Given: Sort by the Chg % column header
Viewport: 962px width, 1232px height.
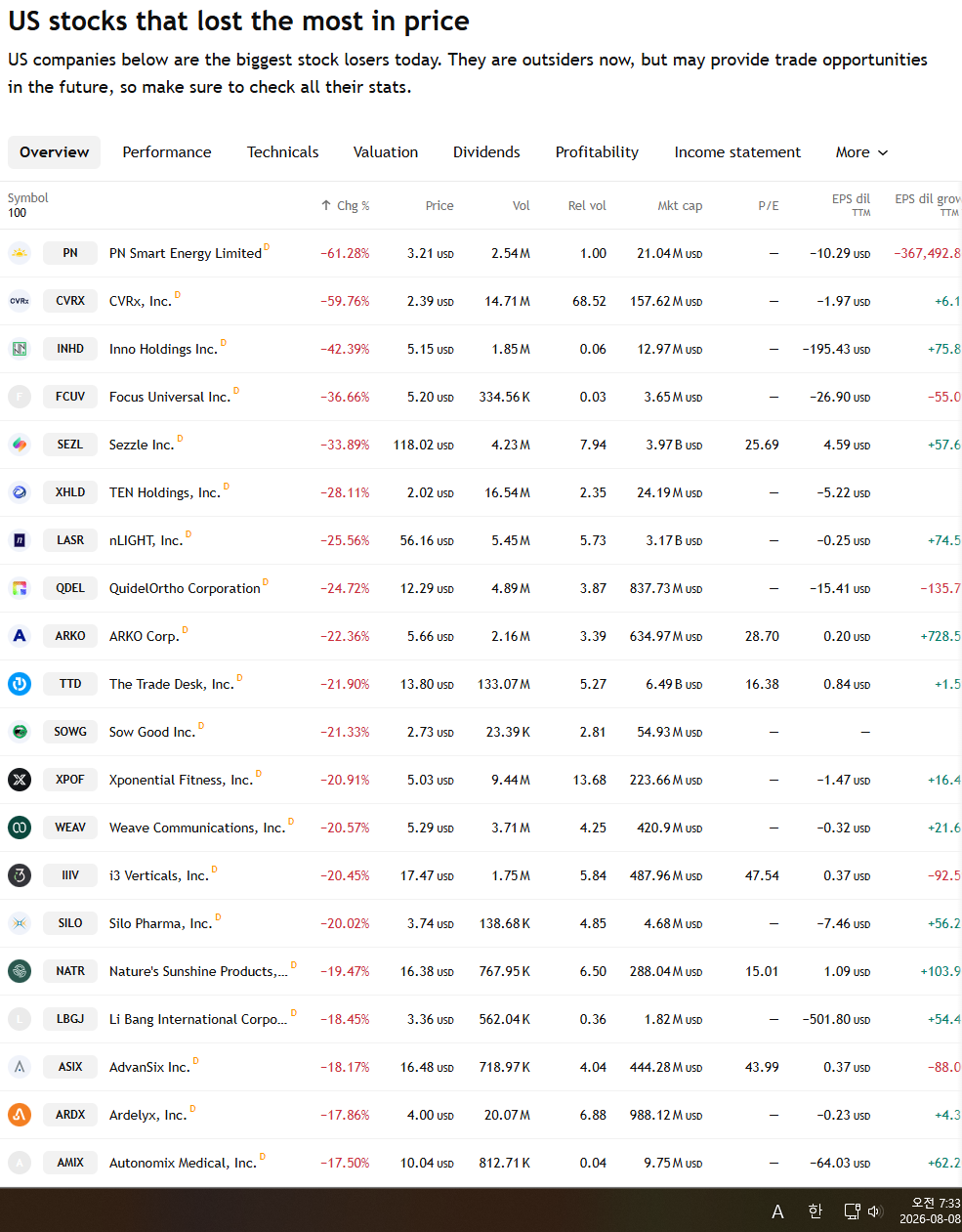Looking at the screenshot, I should 346,206.
